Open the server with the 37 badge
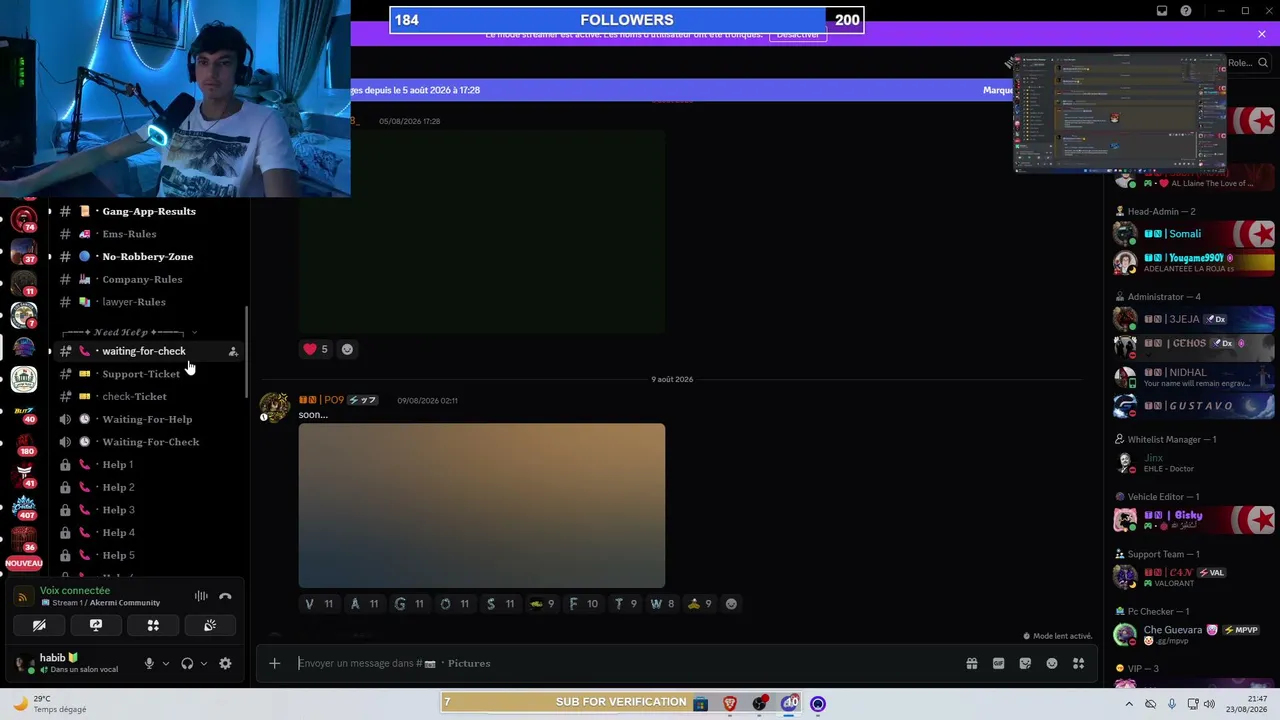1280x720 pixels. tap(24, 251)
